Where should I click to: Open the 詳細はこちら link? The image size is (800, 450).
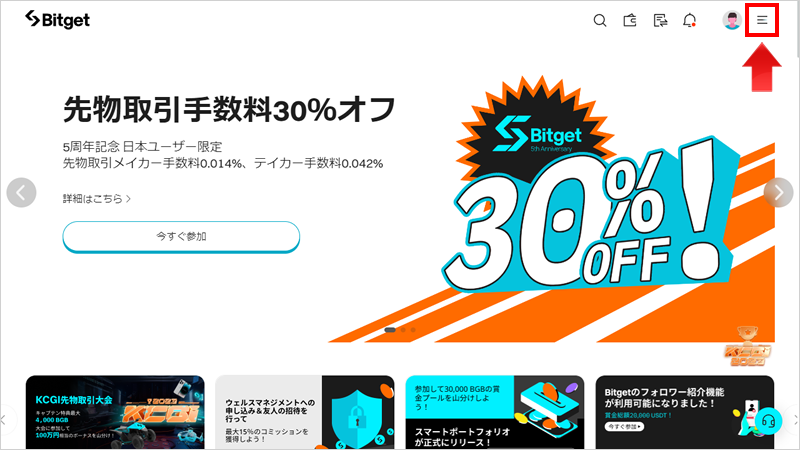click(97, 198)
